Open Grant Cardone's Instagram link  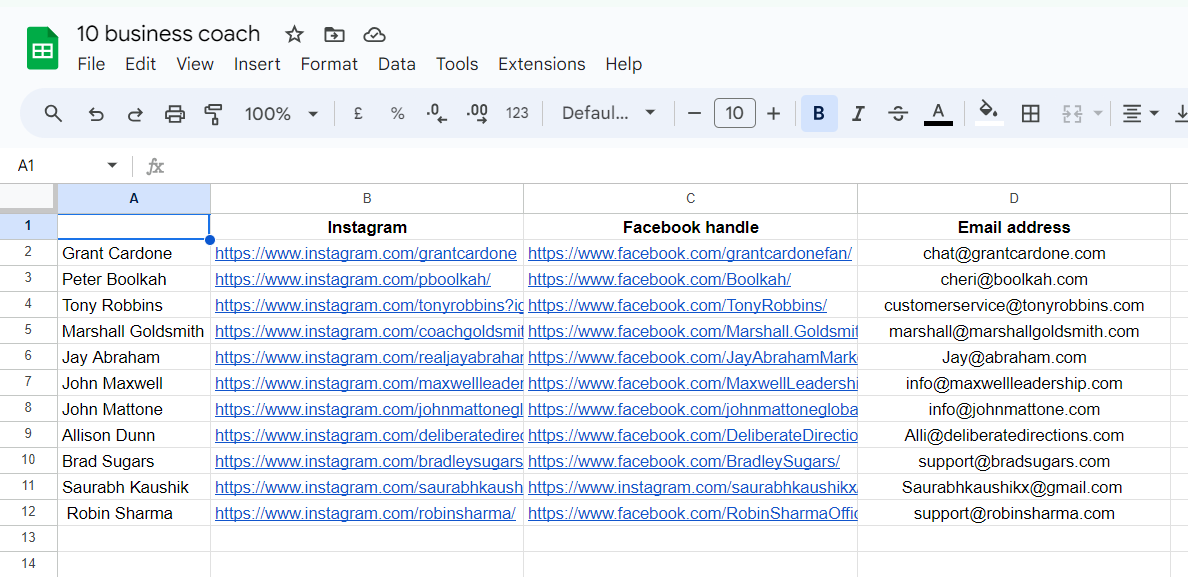pyautogui.click(x=366, y=254)
